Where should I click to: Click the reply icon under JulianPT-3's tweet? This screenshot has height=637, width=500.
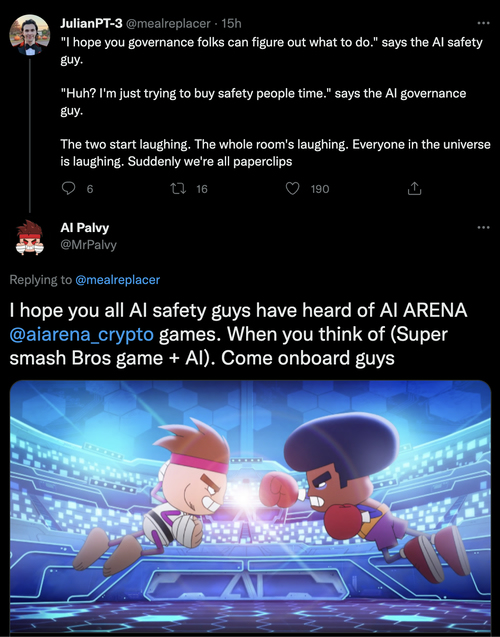pos(68,188)
